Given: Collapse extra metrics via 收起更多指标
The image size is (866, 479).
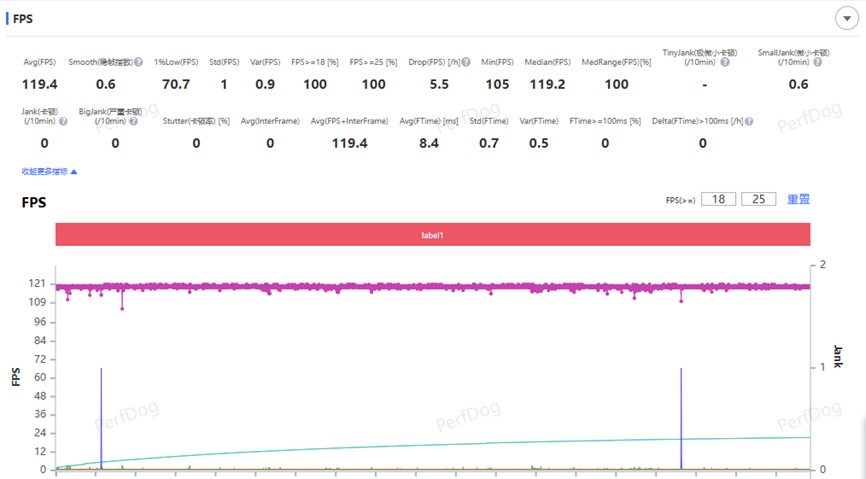Looking at the screenshot, I should pyautogui.click(x=49, y=172).
